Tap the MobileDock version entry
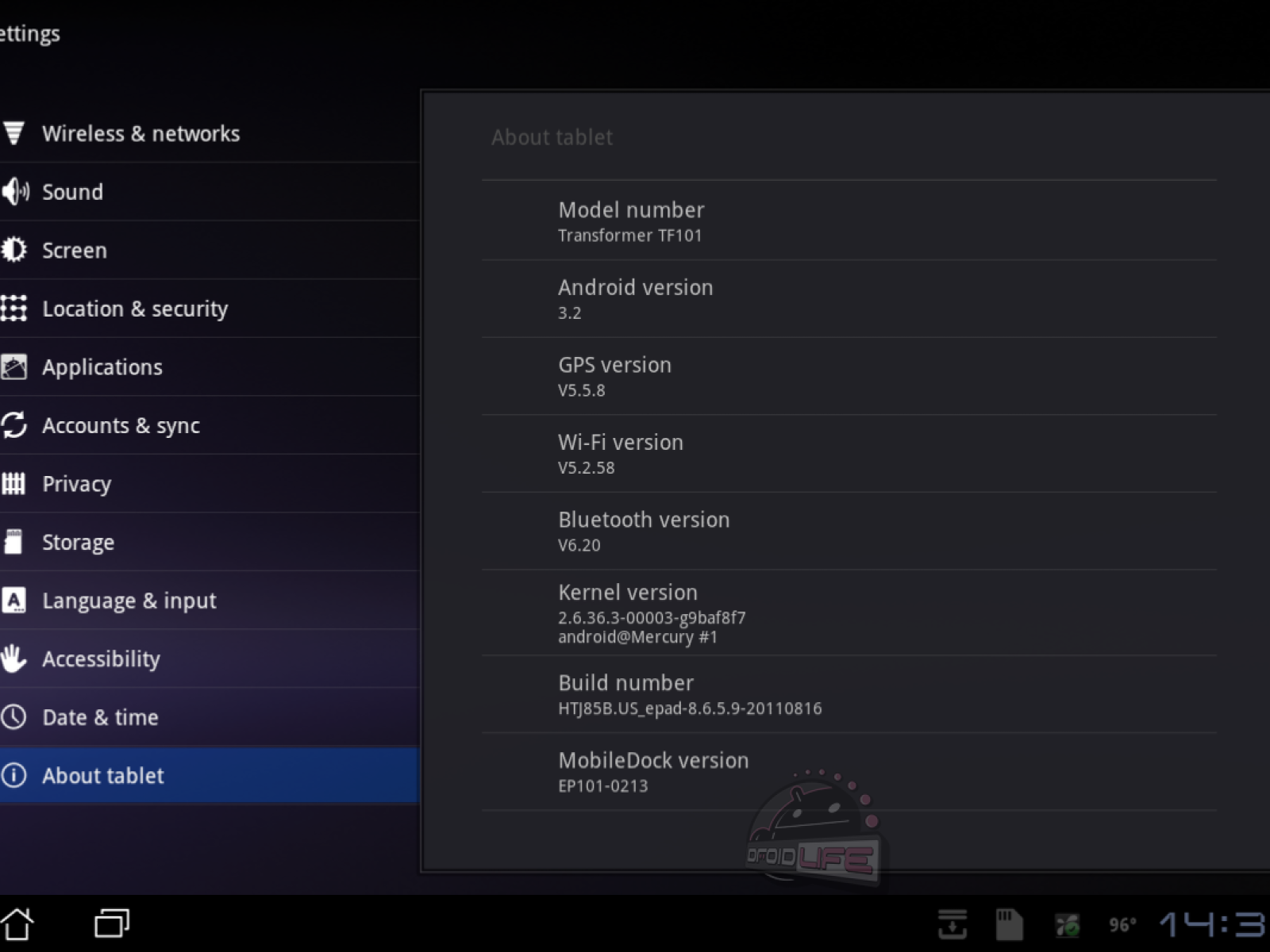Viewport: 1270px width, 952px height. [x=849, y=772]
